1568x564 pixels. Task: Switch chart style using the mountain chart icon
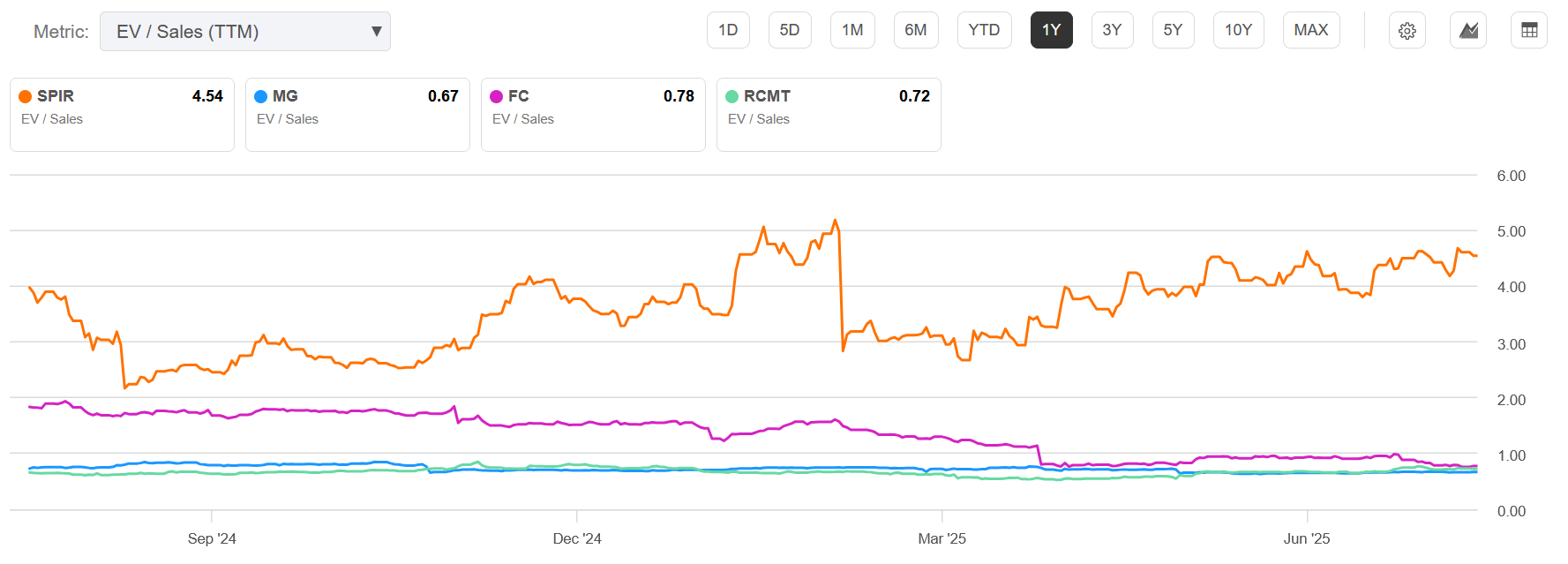1467,29
